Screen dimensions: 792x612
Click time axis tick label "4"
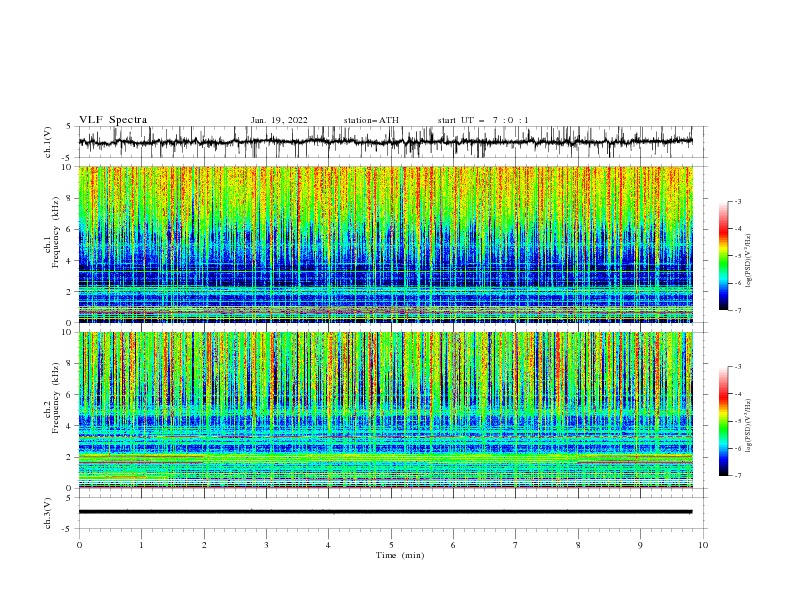click(x=328, y=545)
